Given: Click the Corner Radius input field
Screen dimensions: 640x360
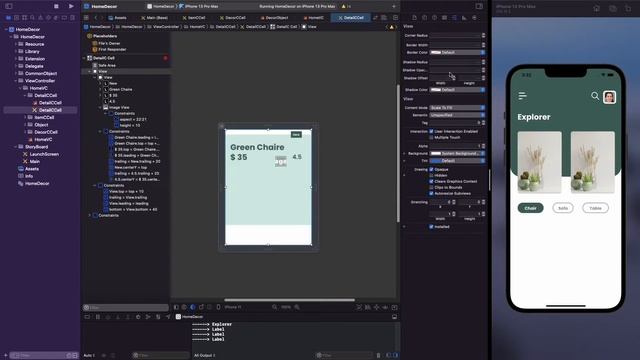Looking at the screenshot, I should [455, 36].
